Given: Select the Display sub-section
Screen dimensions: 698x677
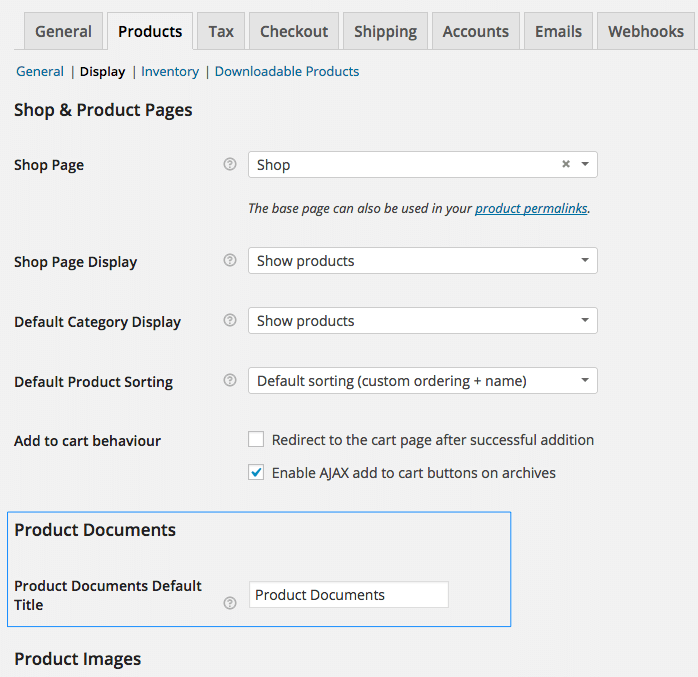Looking at the screenshot, I should (102, 72).
